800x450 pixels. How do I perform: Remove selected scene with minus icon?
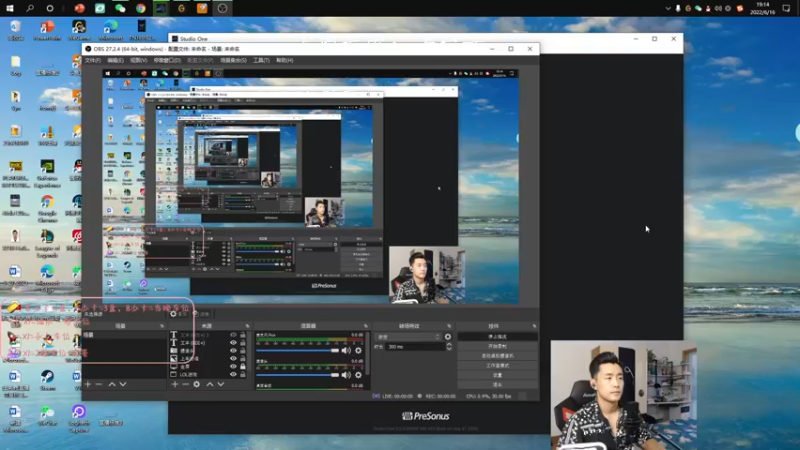99,384
